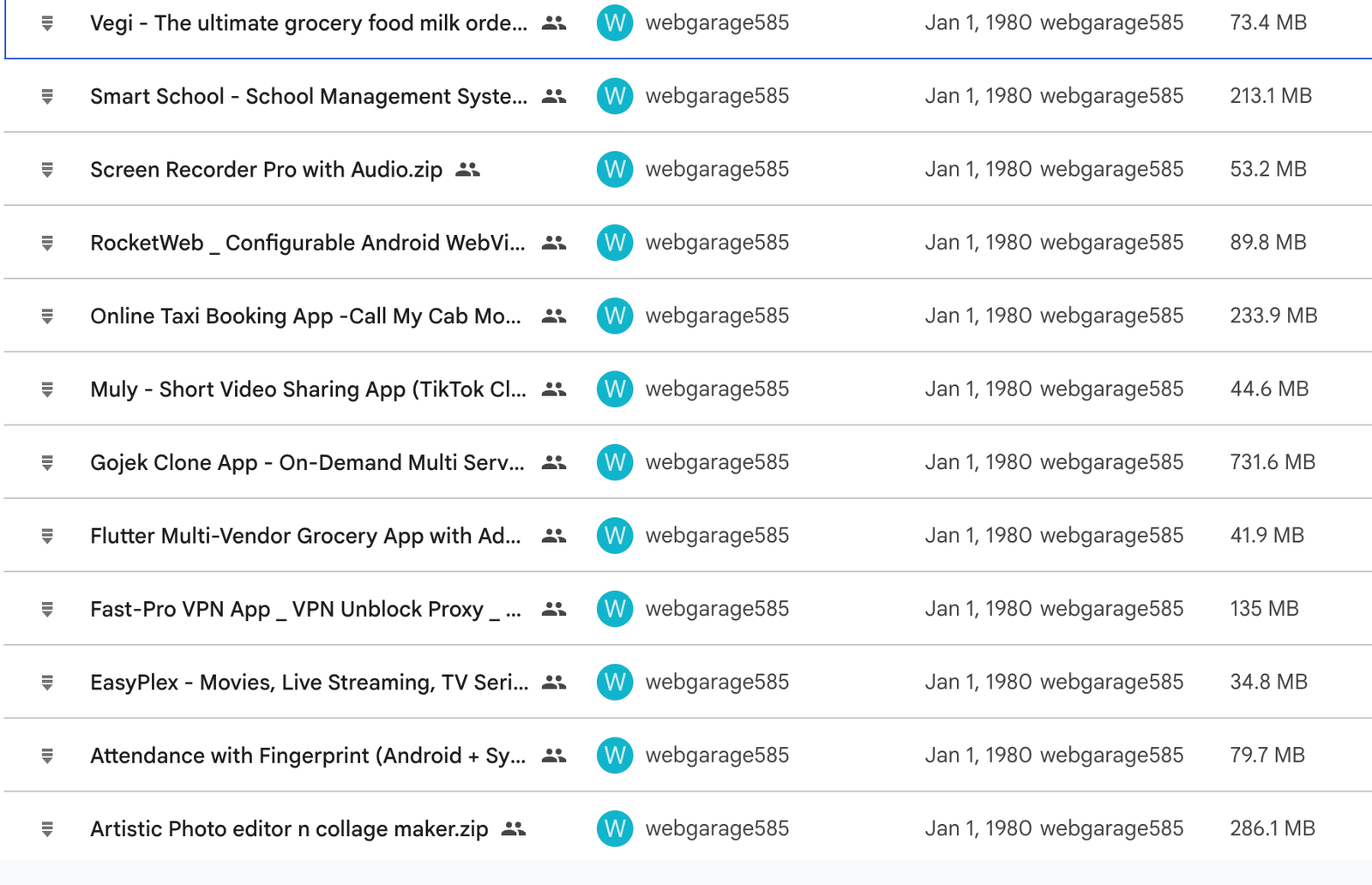The width and height of the screenshot is (1372, 885).
Task: Click size value 34.8 MB
Action: pos(1269,683)
